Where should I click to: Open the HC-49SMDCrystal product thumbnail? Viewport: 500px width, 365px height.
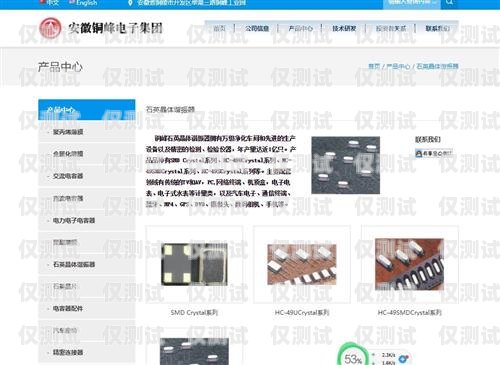click(409, 264)
